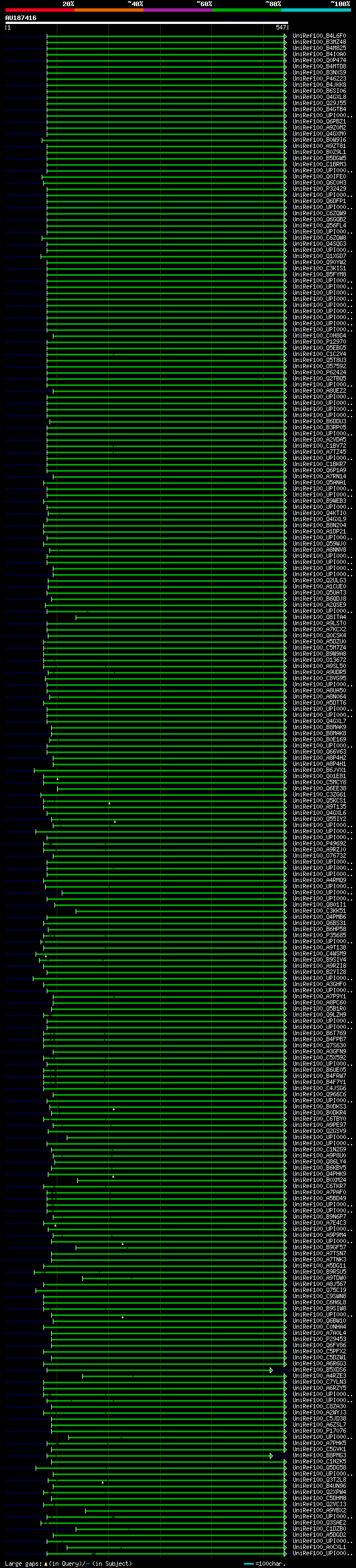Choose the UniRef100_O13672 row label

click(319, 660)
